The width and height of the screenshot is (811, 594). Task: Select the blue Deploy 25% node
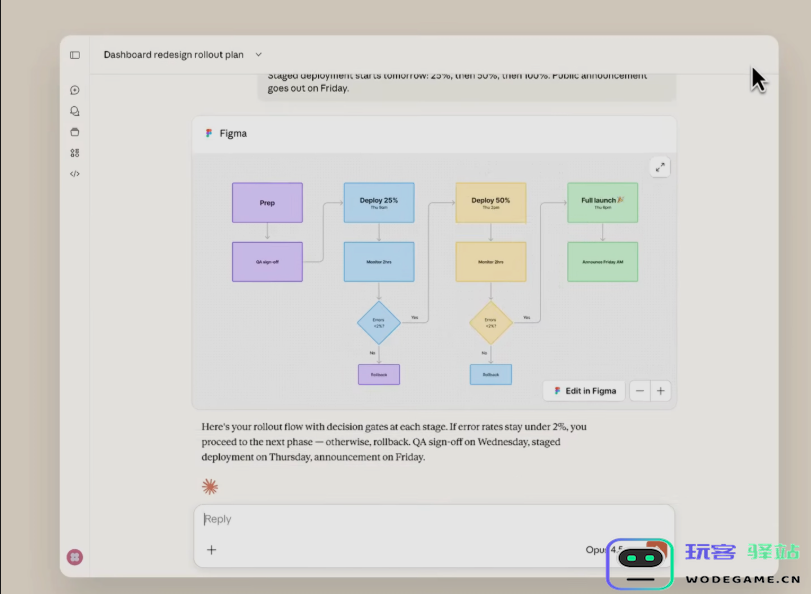point(379,202)
